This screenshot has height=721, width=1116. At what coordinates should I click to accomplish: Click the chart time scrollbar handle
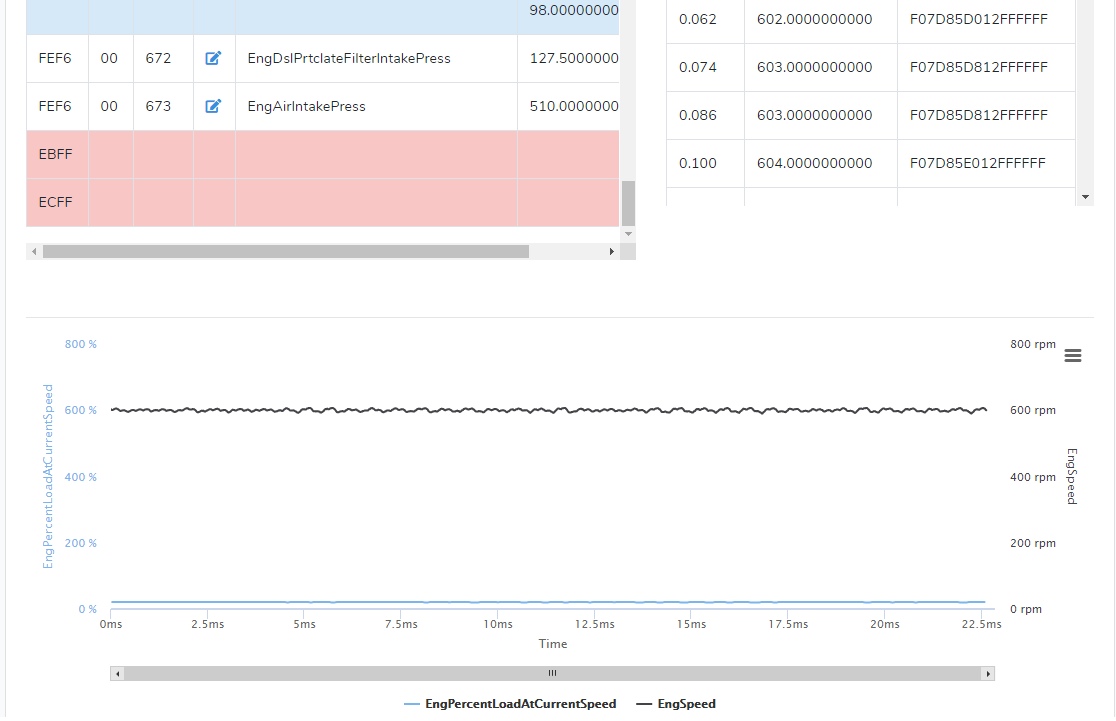click(552, 674)
